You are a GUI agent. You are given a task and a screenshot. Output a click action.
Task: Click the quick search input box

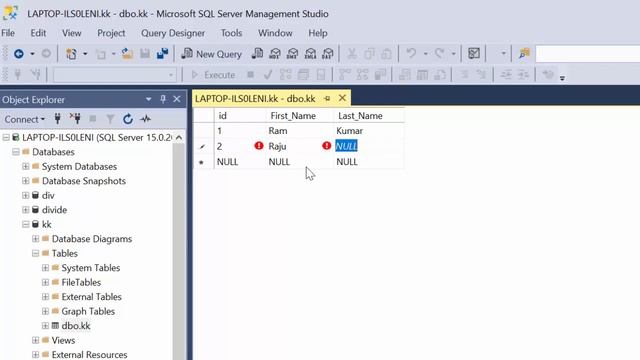pos(587,53)
